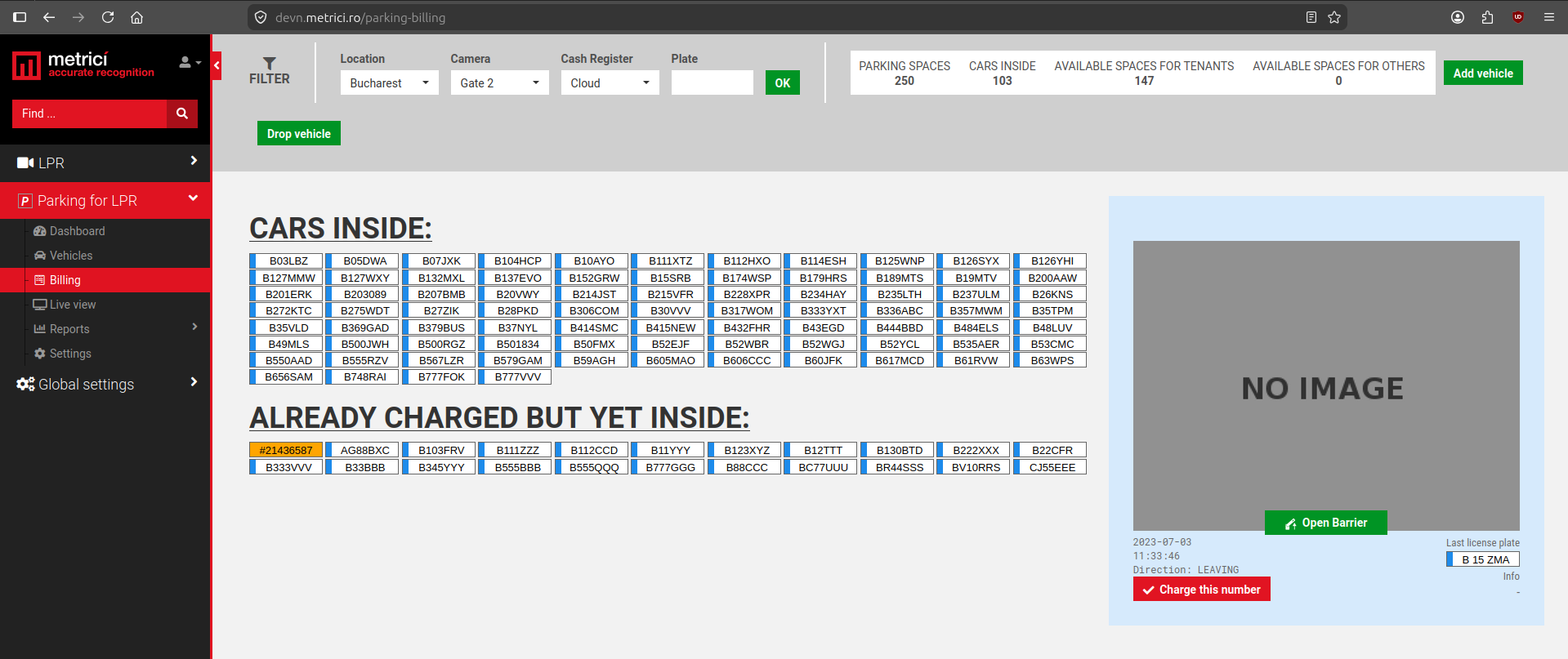The height and width of the screenshot is (659, 1568).
Task: Select plate B317WOM in Cars Inside
Action: [744, 310]
